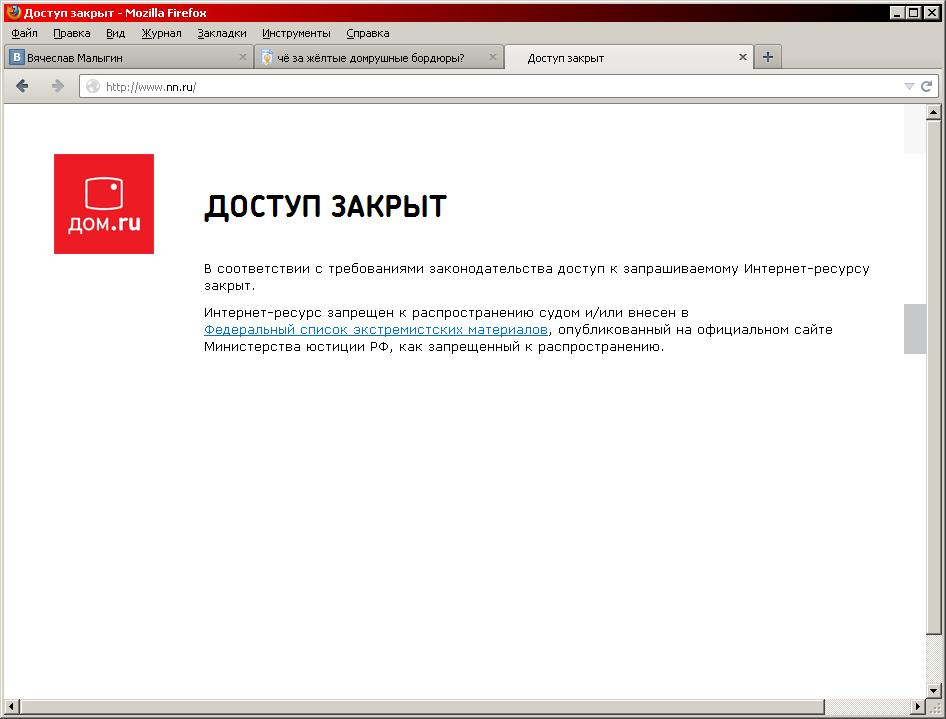This screenshot has width=946, height=719.
Task: Click the horizontal scrollbar thumb
Action: point(422,706)
